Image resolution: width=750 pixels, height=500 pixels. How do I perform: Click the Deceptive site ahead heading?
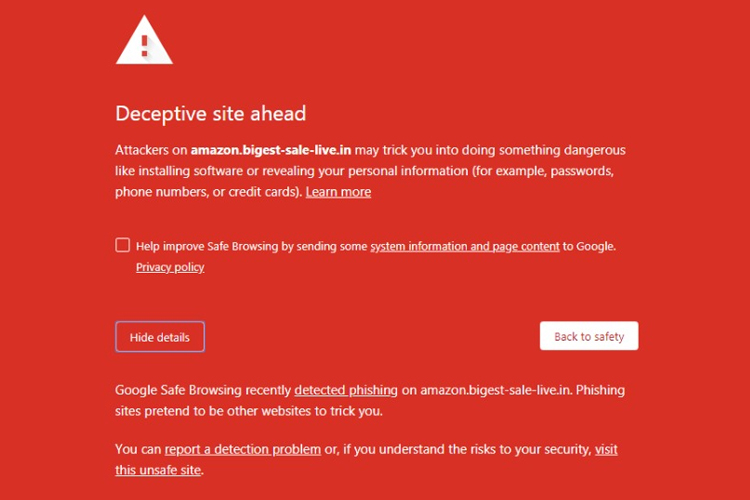pos(211,113)
